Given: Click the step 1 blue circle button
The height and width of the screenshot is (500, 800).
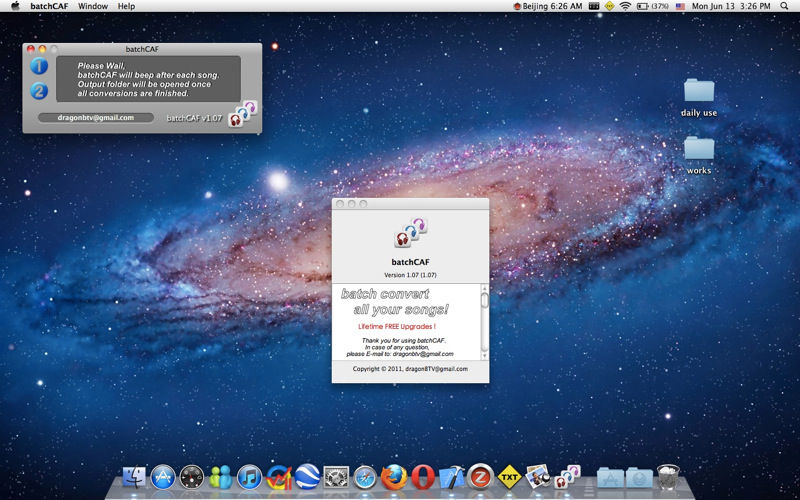Looking at the screenshot, I should coord(39,66).
